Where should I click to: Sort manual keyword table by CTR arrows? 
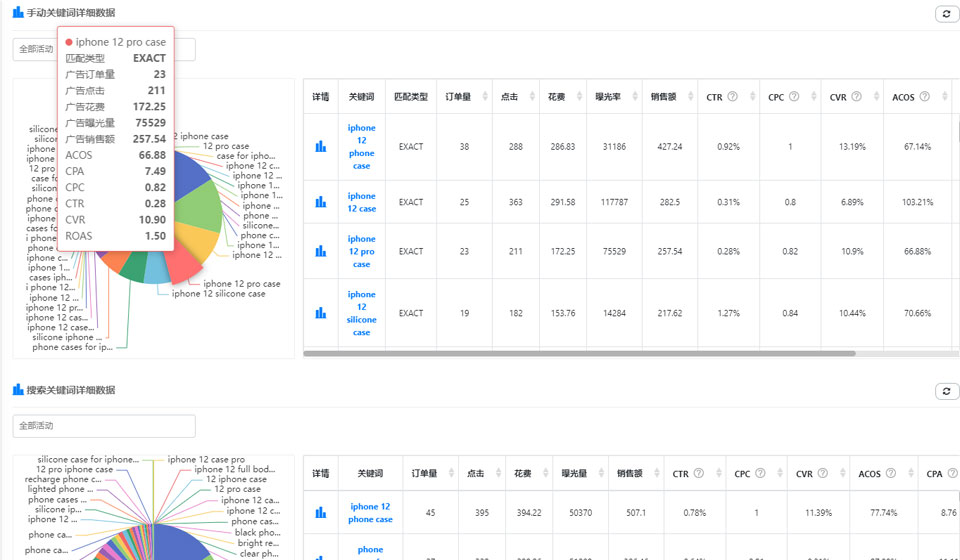(x=751, y=96)
